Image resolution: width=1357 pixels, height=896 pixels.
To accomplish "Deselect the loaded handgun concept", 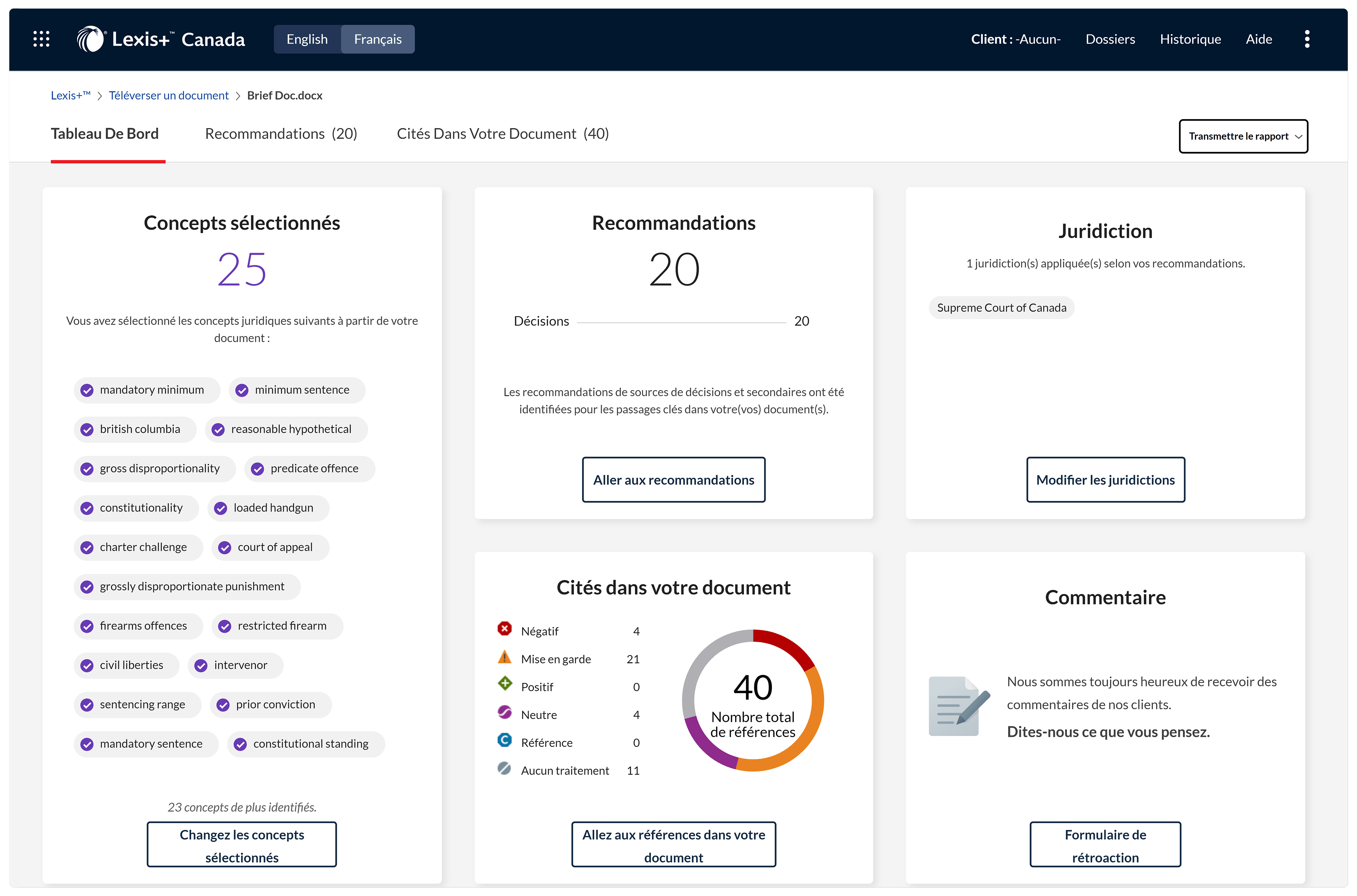I will [221, 509].
